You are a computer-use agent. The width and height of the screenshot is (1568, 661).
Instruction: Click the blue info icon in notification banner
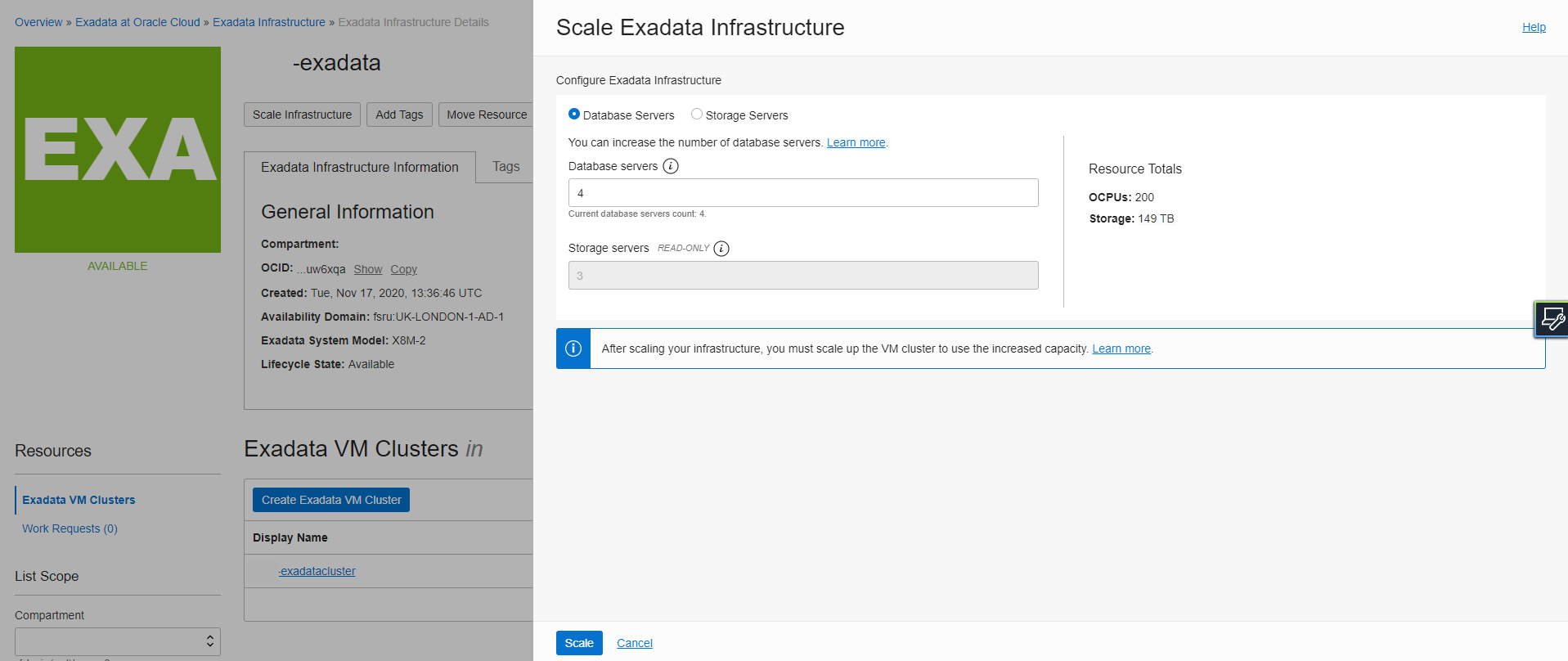[x=573, y=348]
